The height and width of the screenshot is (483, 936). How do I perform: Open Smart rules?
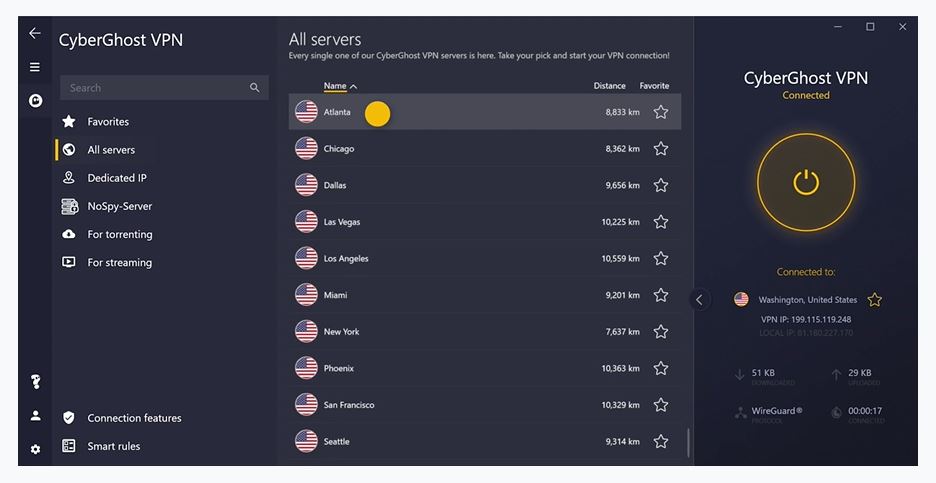113,446
